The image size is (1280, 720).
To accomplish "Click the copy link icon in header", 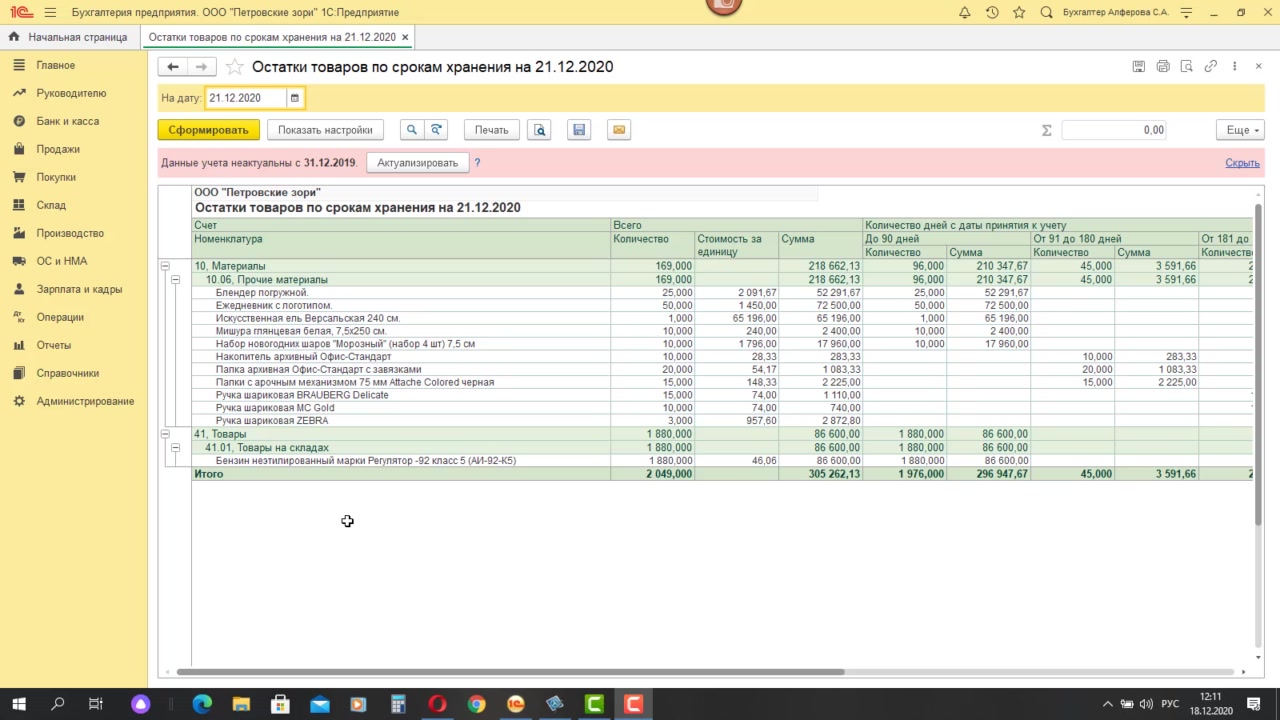I will click(1210, 67).
